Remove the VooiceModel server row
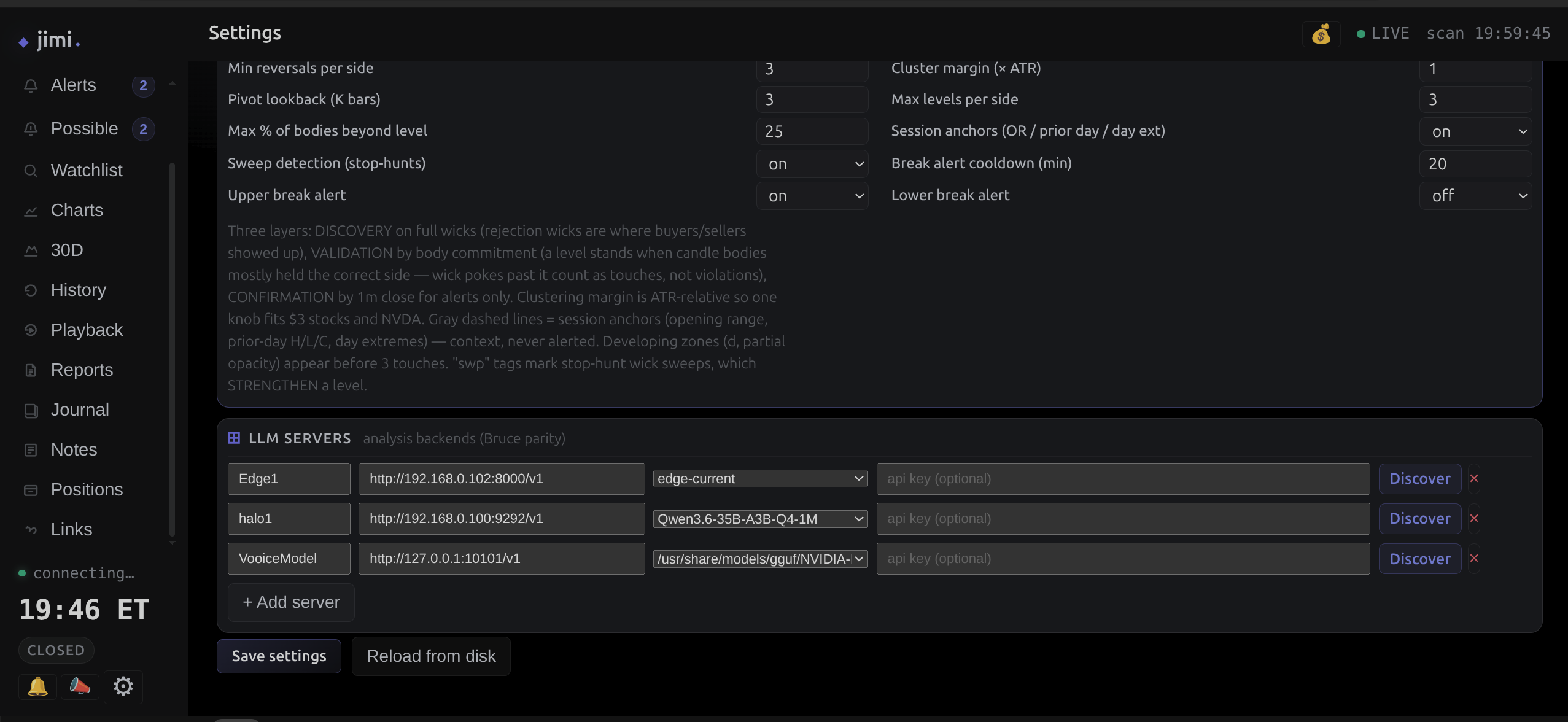This screenshot has width=1568, height=722. click(x=1474, y=558)
